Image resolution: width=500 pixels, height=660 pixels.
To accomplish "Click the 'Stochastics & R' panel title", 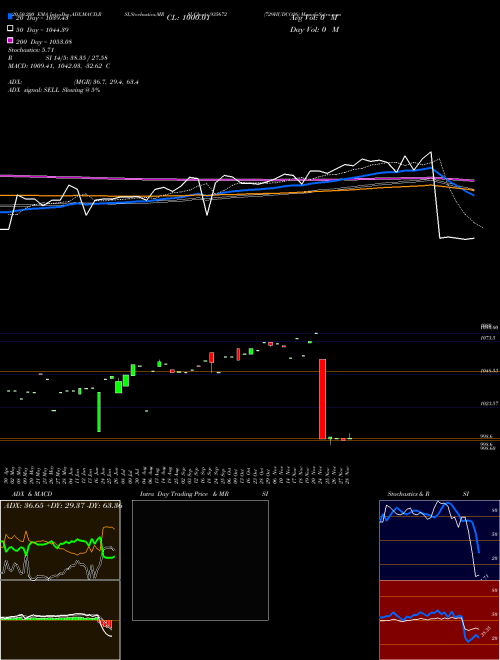I will (x=408, y=494).
